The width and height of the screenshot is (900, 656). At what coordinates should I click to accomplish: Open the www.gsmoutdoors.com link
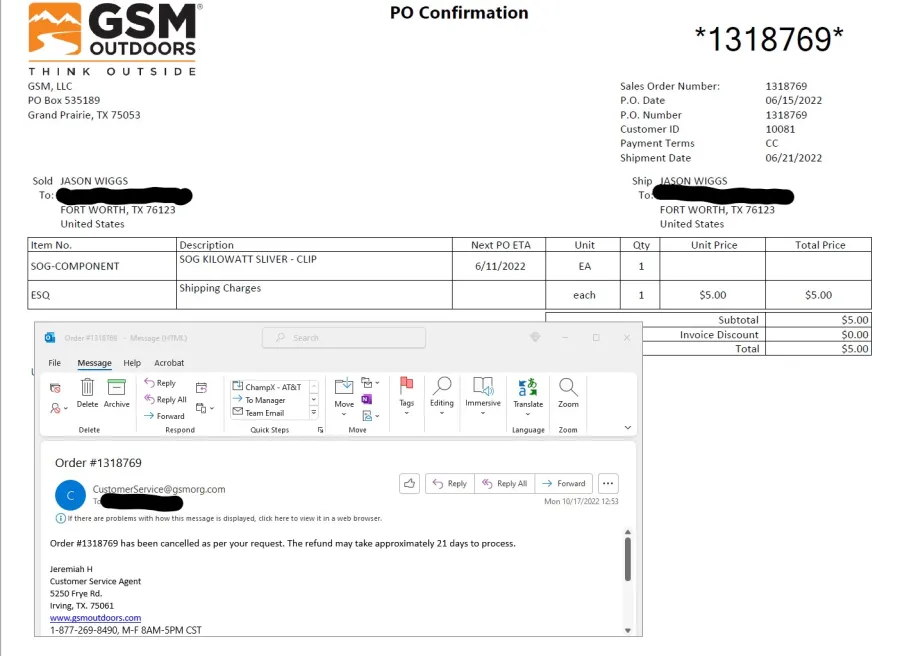point(95,618)
